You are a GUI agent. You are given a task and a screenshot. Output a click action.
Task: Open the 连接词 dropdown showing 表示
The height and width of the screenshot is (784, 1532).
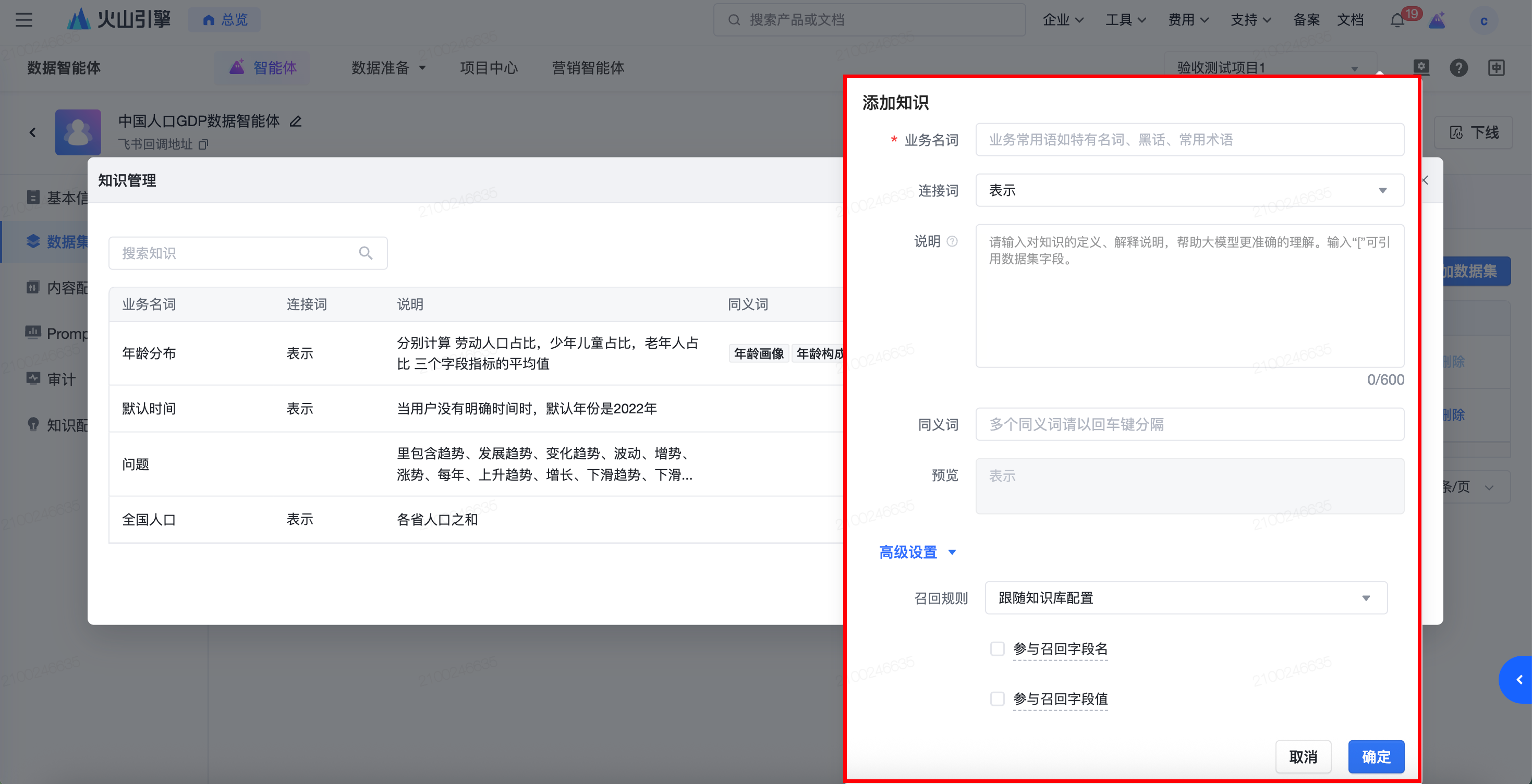click(x=1189, y=190)
